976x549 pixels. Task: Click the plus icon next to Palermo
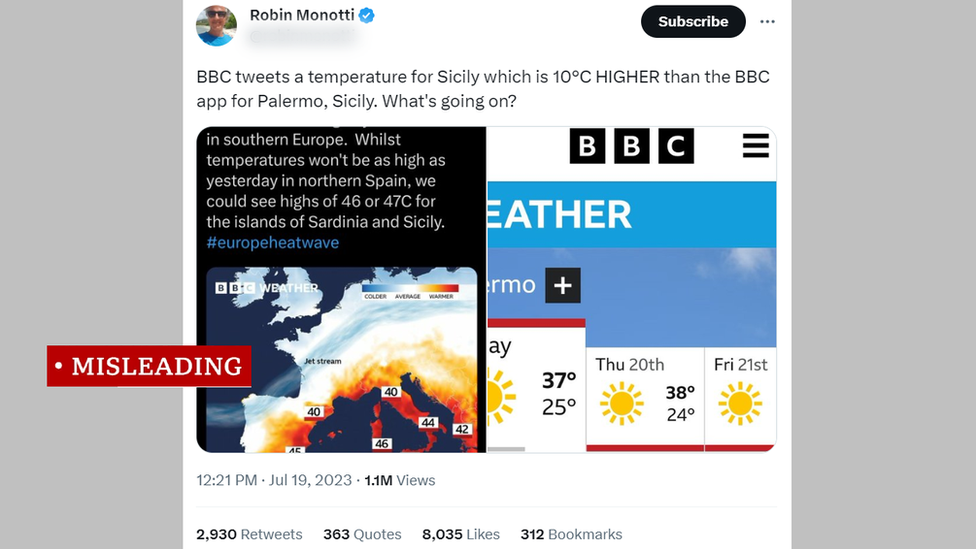click(562, 286)
